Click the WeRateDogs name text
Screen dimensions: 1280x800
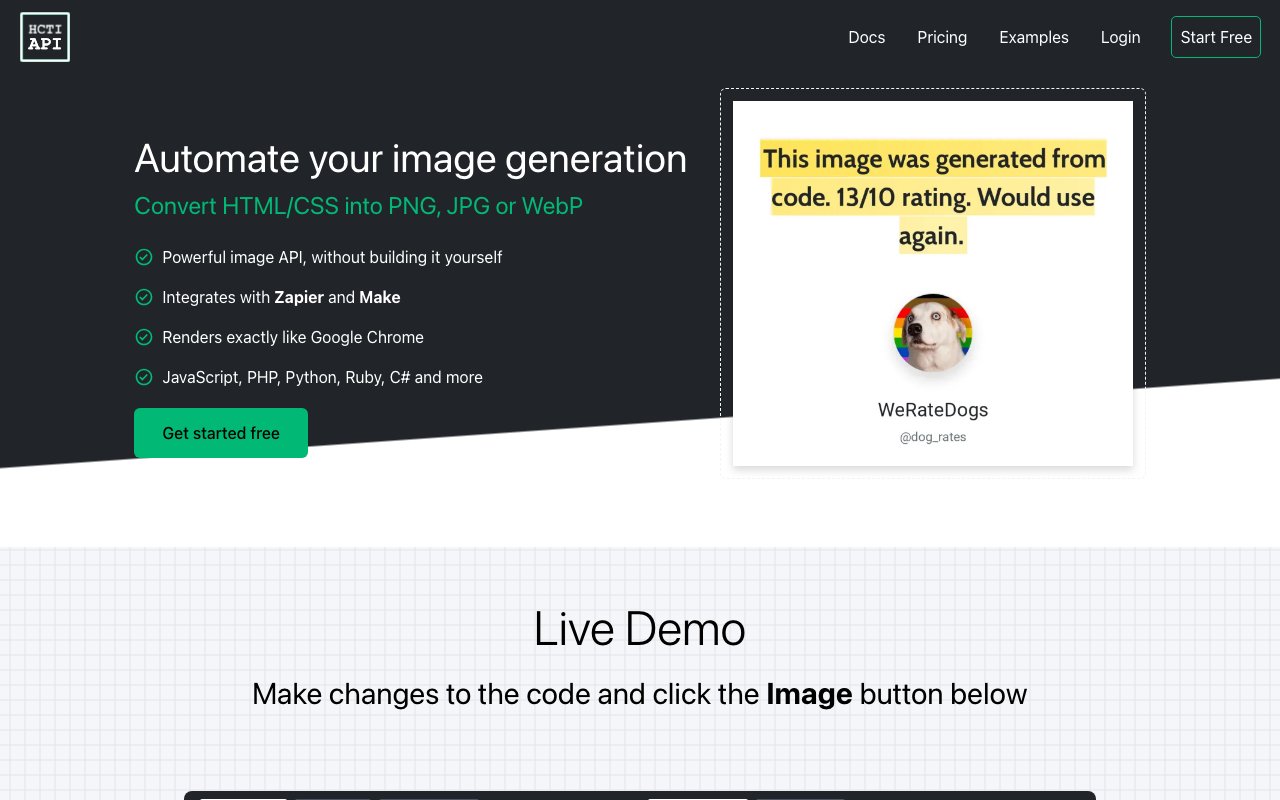933,410
